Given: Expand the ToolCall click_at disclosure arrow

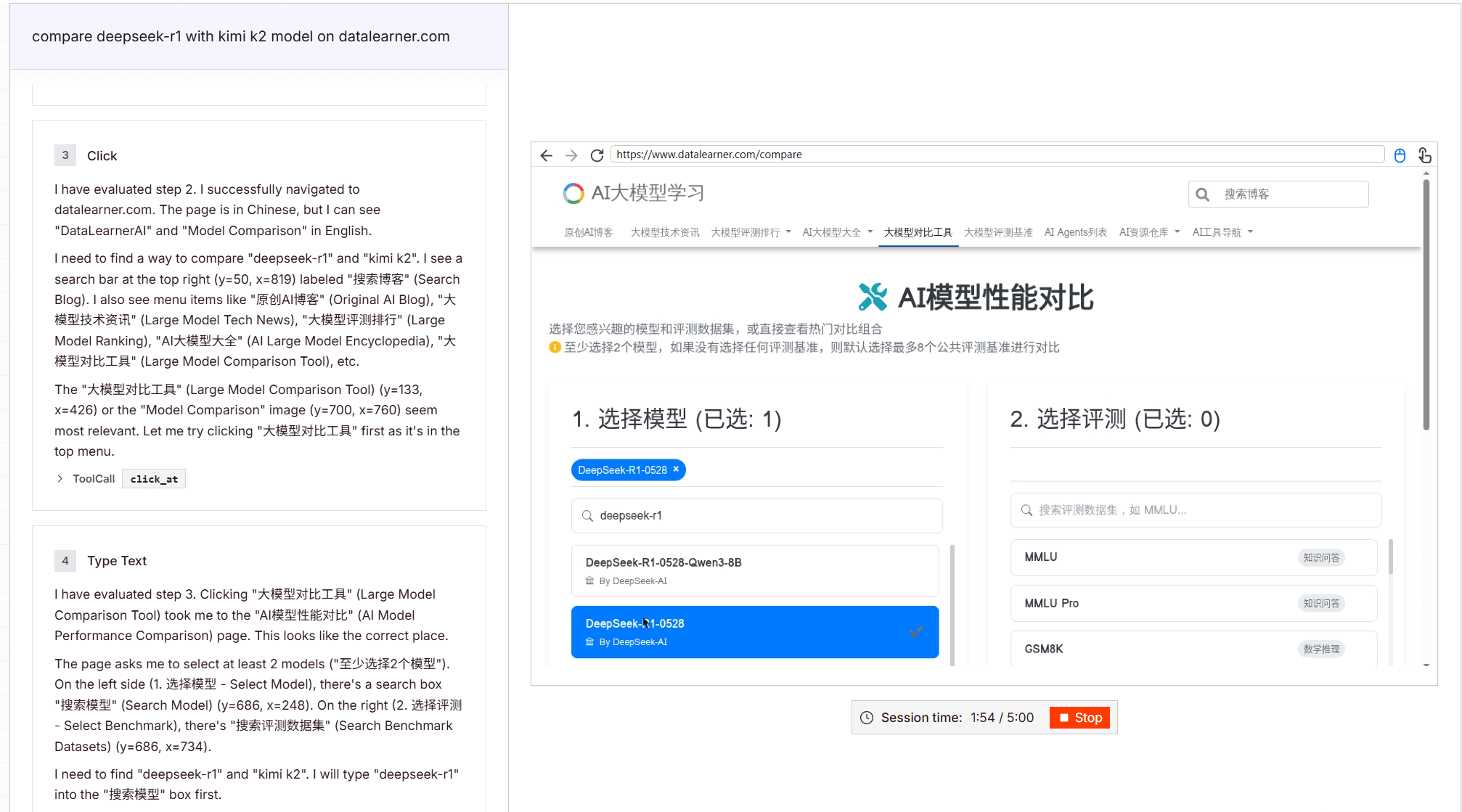Looking at the screenshot, I should tap(60, 479).
